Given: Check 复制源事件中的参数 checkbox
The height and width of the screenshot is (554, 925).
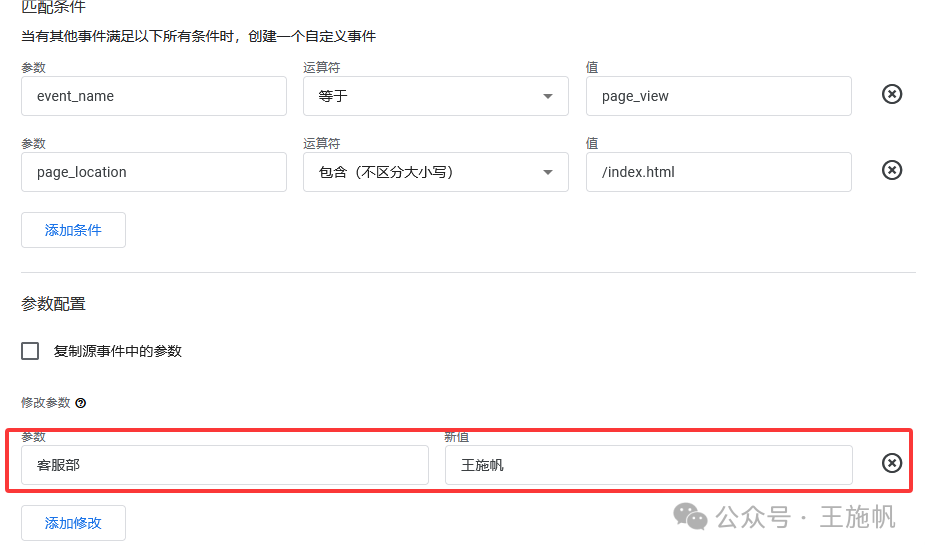Looking at the screenshot, I should [x=30, y=351].
